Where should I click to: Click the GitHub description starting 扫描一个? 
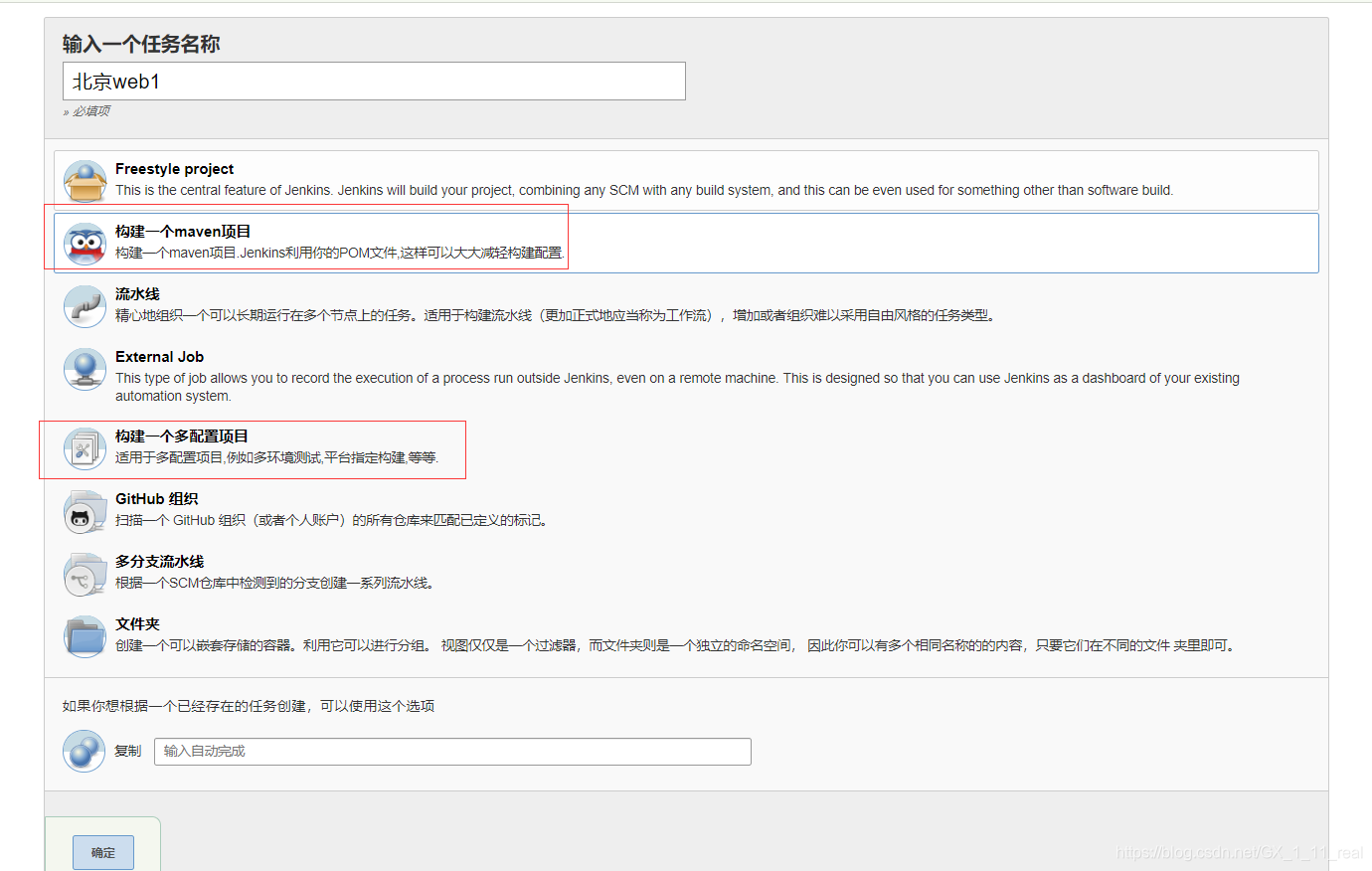point(333,520)
